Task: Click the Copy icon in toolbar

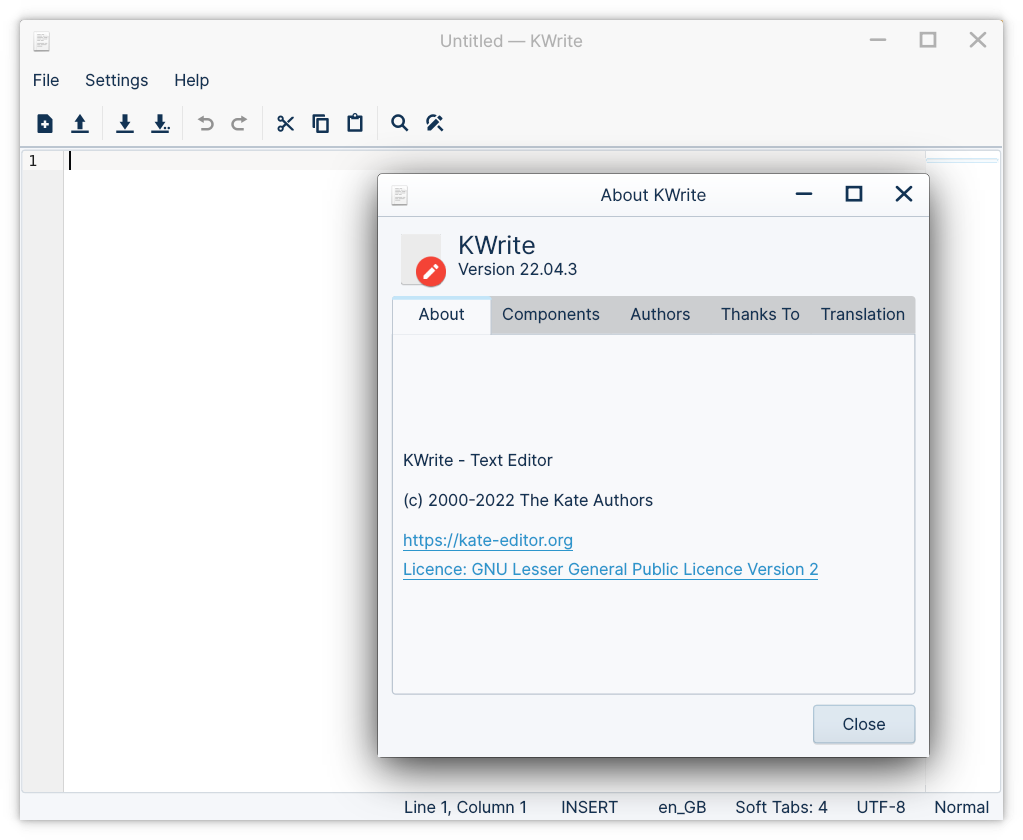Action: coord(320,123)
